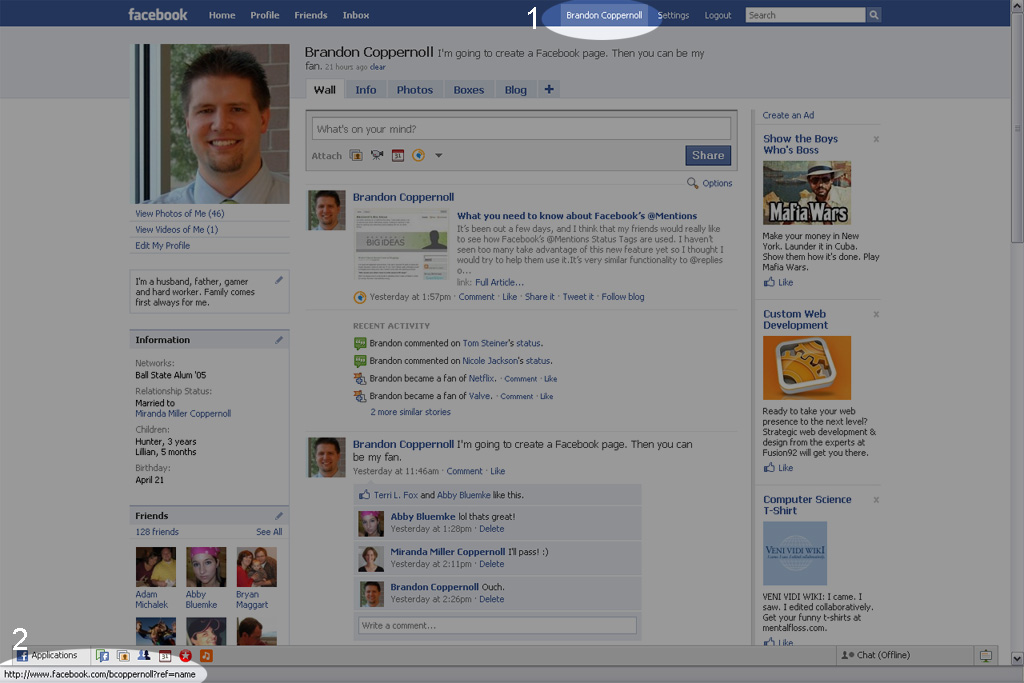Open Friends in top navigation
Image resolution: width=1024 pixels, height=683 pixels.
pyautogui.click(x=311, y=15)
